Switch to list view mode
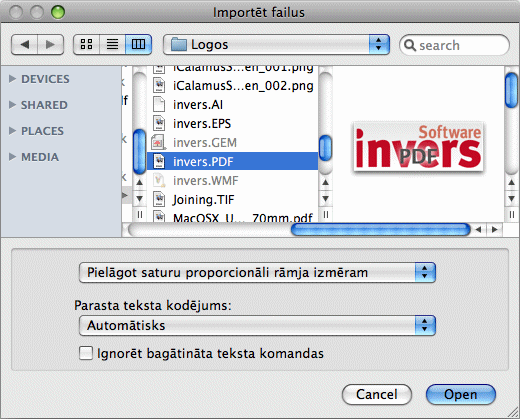 point(112,44)
